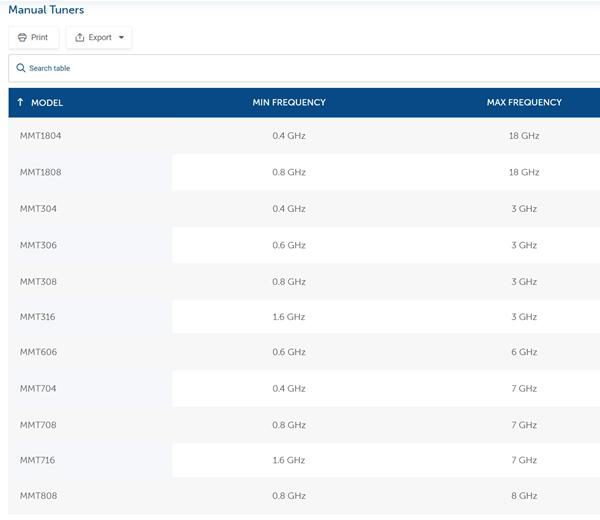The width and height of the screenshot is (600, 520).
Task: Click MMT316 in the table
Action: [x=38, y=317]
